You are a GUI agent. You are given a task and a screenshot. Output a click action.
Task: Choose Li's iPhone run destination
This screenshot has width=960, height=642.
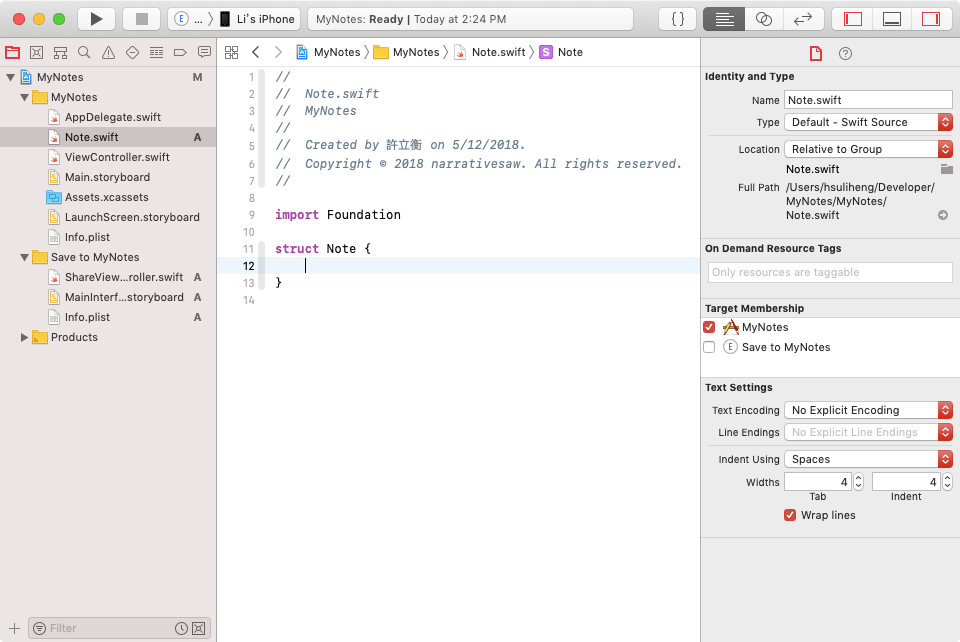click(x=258, y=19)
